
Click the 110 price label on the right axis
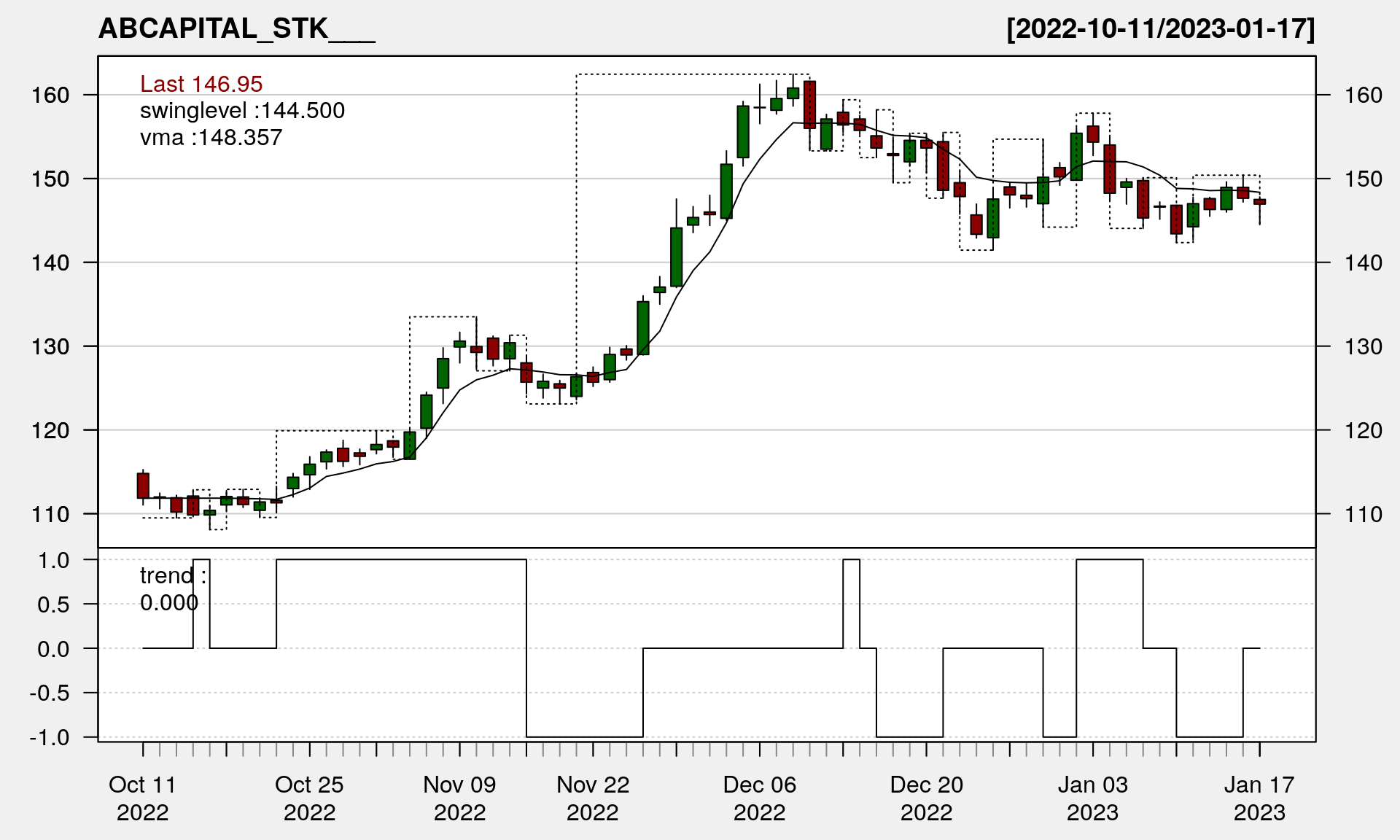click(x=1363, y=515)
